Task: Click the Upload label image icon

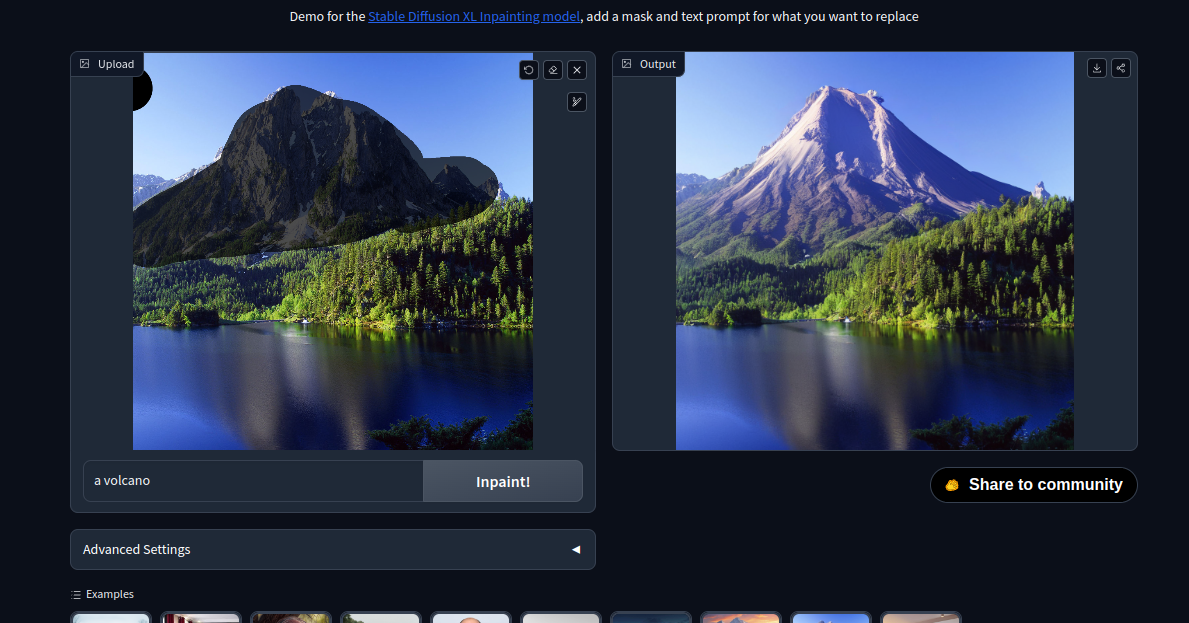Action: (85, 64)
